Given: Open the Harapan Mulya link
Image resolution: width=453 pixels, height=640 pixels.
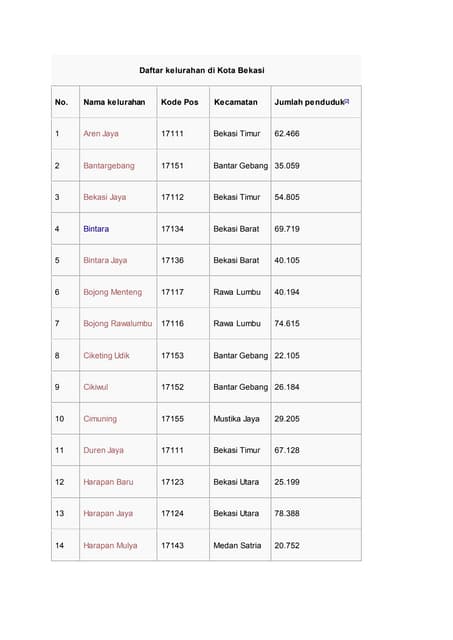Looking at the screenshot, I should [110, 545].
